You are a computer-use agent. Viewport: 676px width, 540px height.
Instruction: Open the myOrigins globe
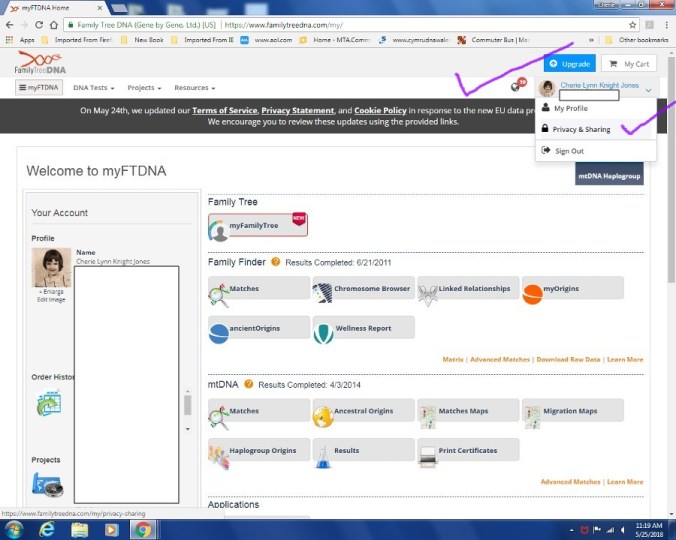point(573,289)
